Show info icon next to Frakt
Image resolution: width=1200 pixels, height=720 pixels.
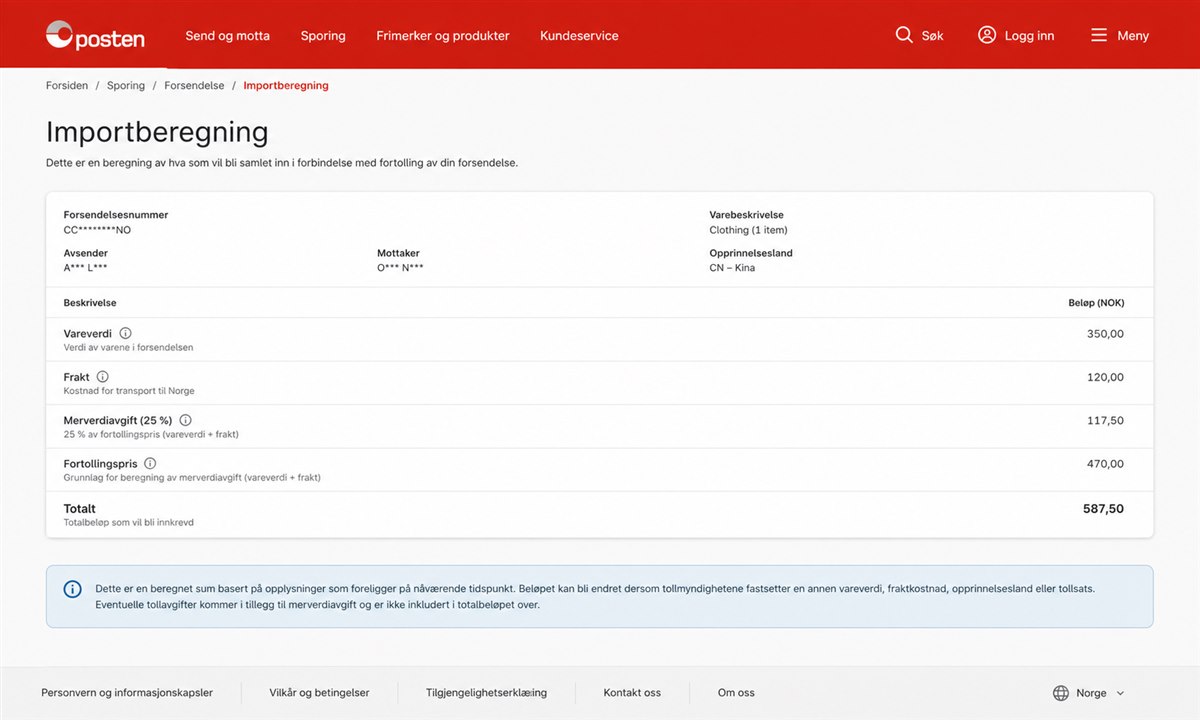click(x=102, y=377)
